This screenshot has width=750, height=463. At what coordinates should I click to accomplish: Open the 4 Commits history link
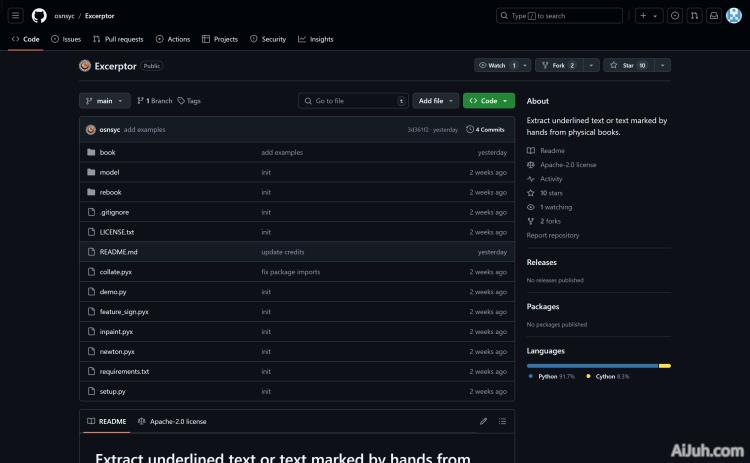click(x=486, y=129)
